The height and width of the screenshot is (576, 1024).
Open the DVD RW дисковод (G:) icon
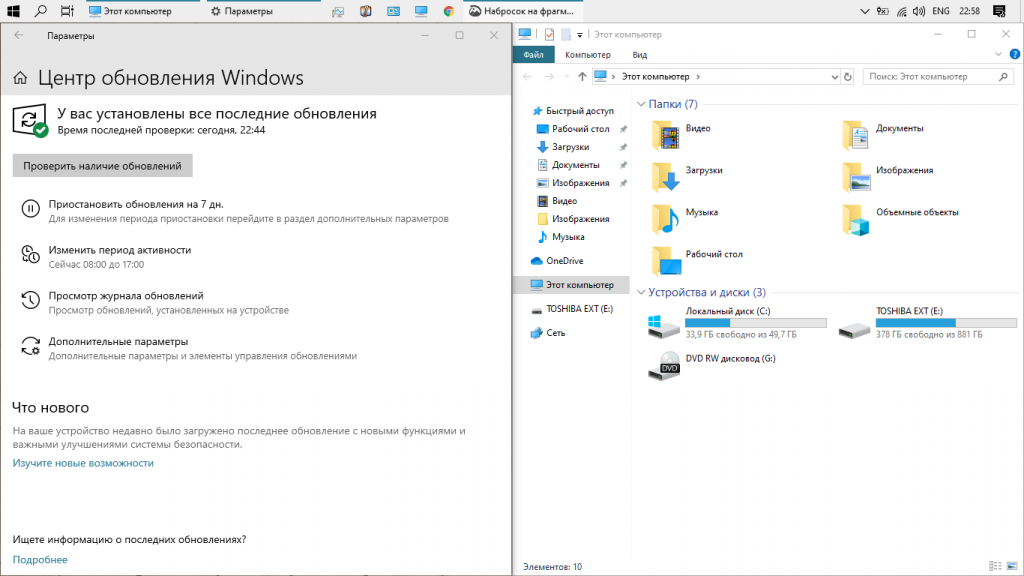click(664, 366)
